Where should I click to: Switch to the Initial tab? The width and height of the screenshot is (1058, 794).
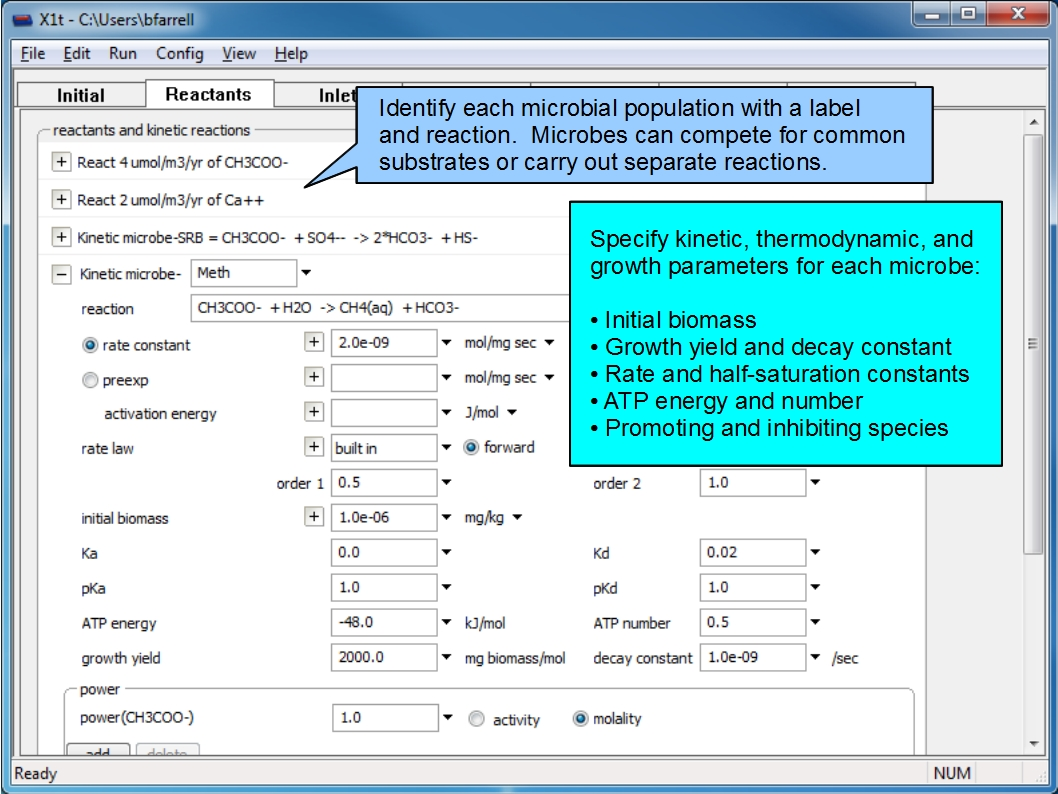tap(81, 95)
